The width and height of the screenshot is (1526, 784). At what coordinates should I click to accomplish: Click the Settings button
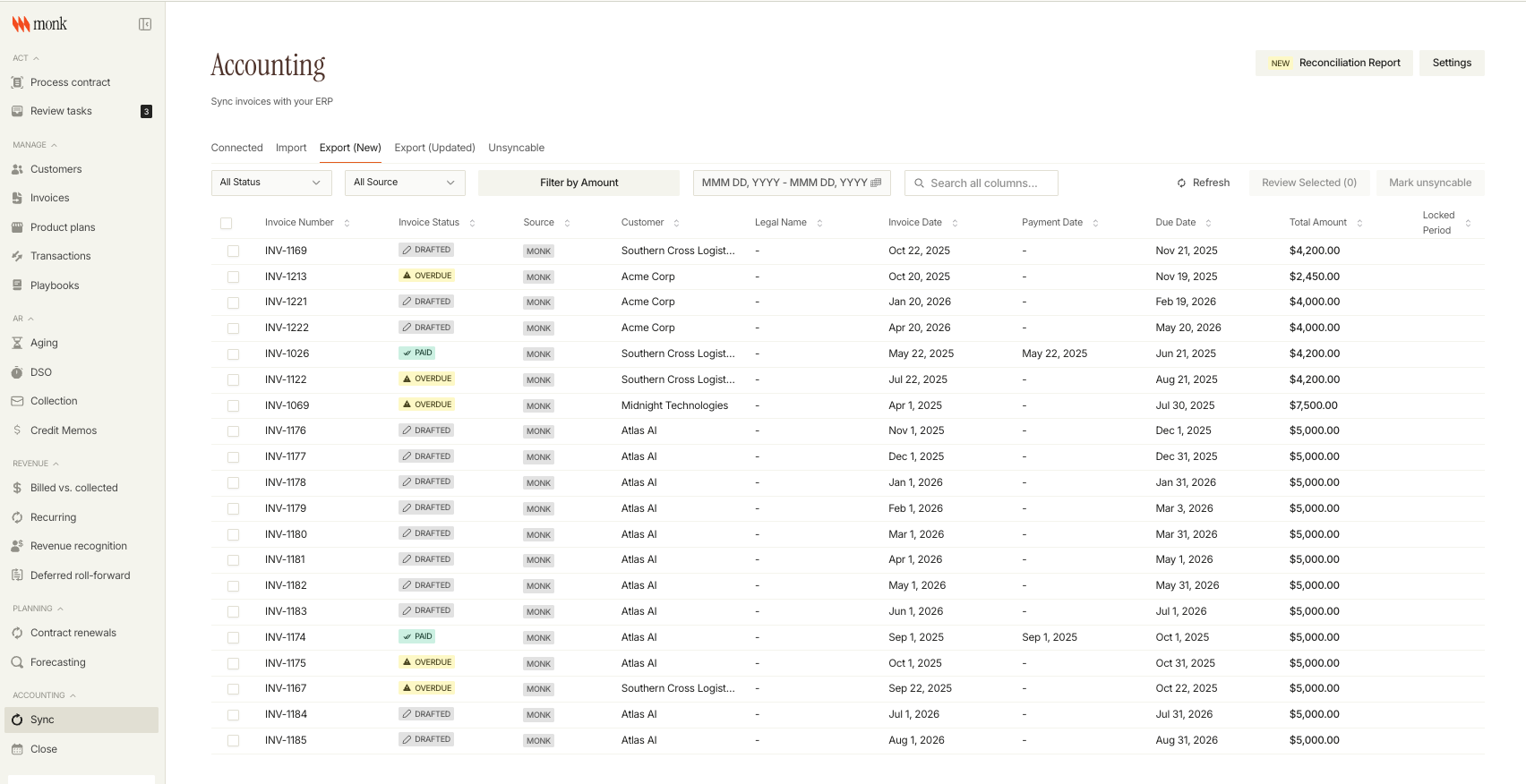[x=1451, y=63]
